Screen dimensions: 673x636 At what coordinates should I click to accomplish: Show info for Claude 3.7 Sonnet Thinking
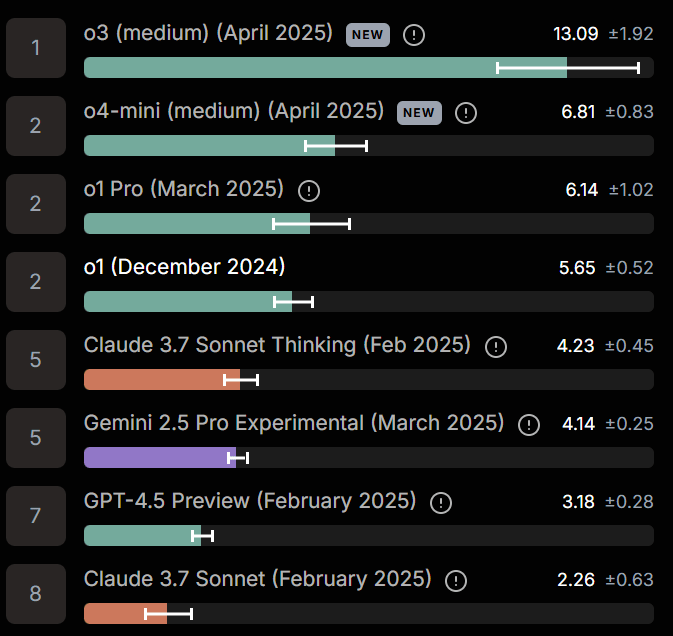pos(496,347)
